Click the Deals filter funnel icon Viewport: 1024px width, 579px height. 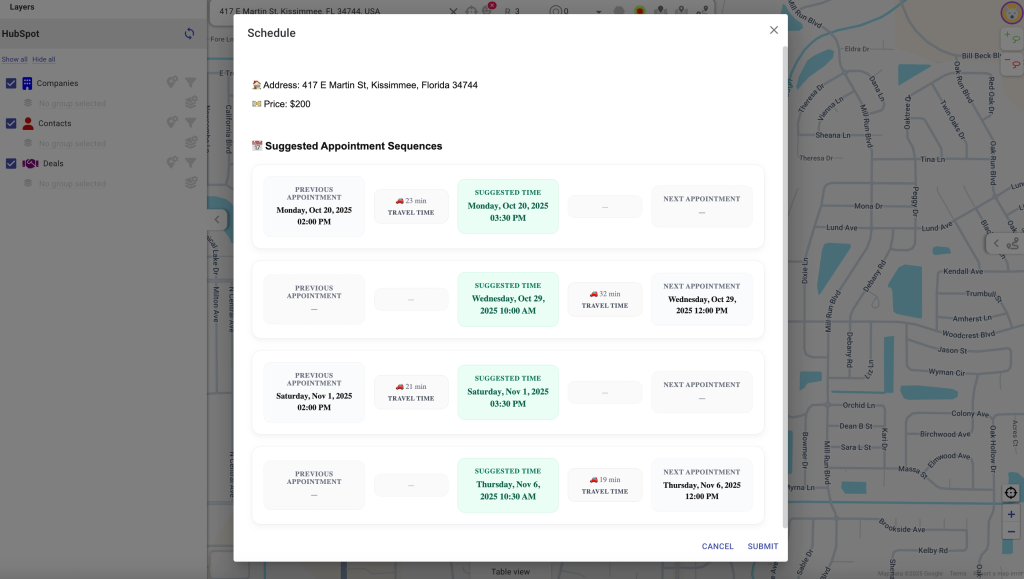(x=190, y=163)
